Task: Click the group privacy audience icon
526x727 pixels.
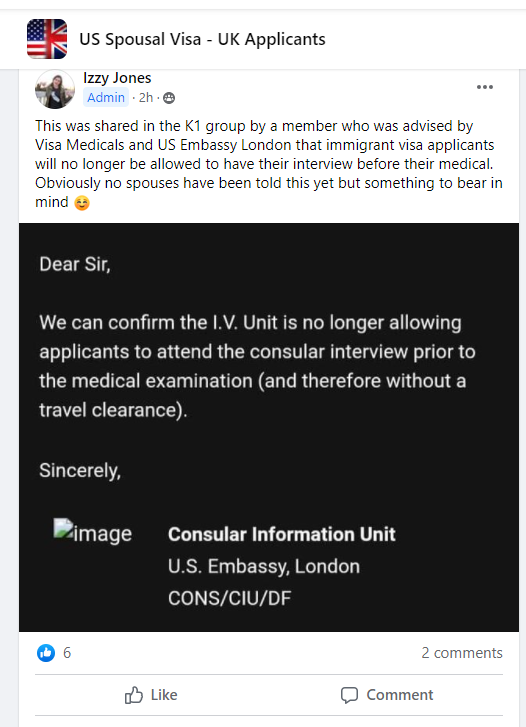Action: click(169, 98)
